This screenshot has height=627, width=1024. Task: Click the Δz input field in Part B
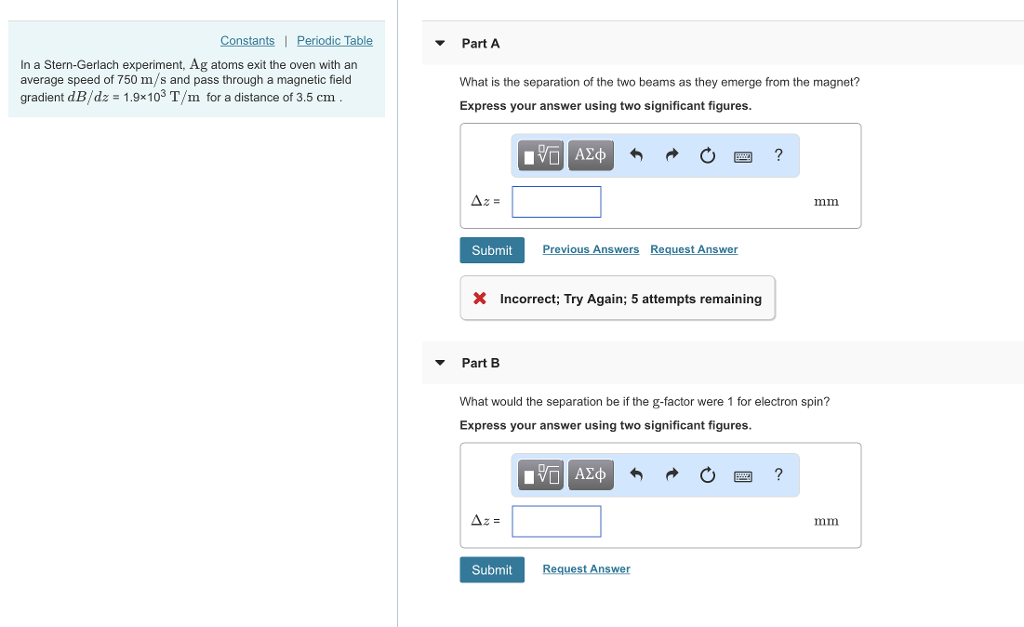pos(556,520)
